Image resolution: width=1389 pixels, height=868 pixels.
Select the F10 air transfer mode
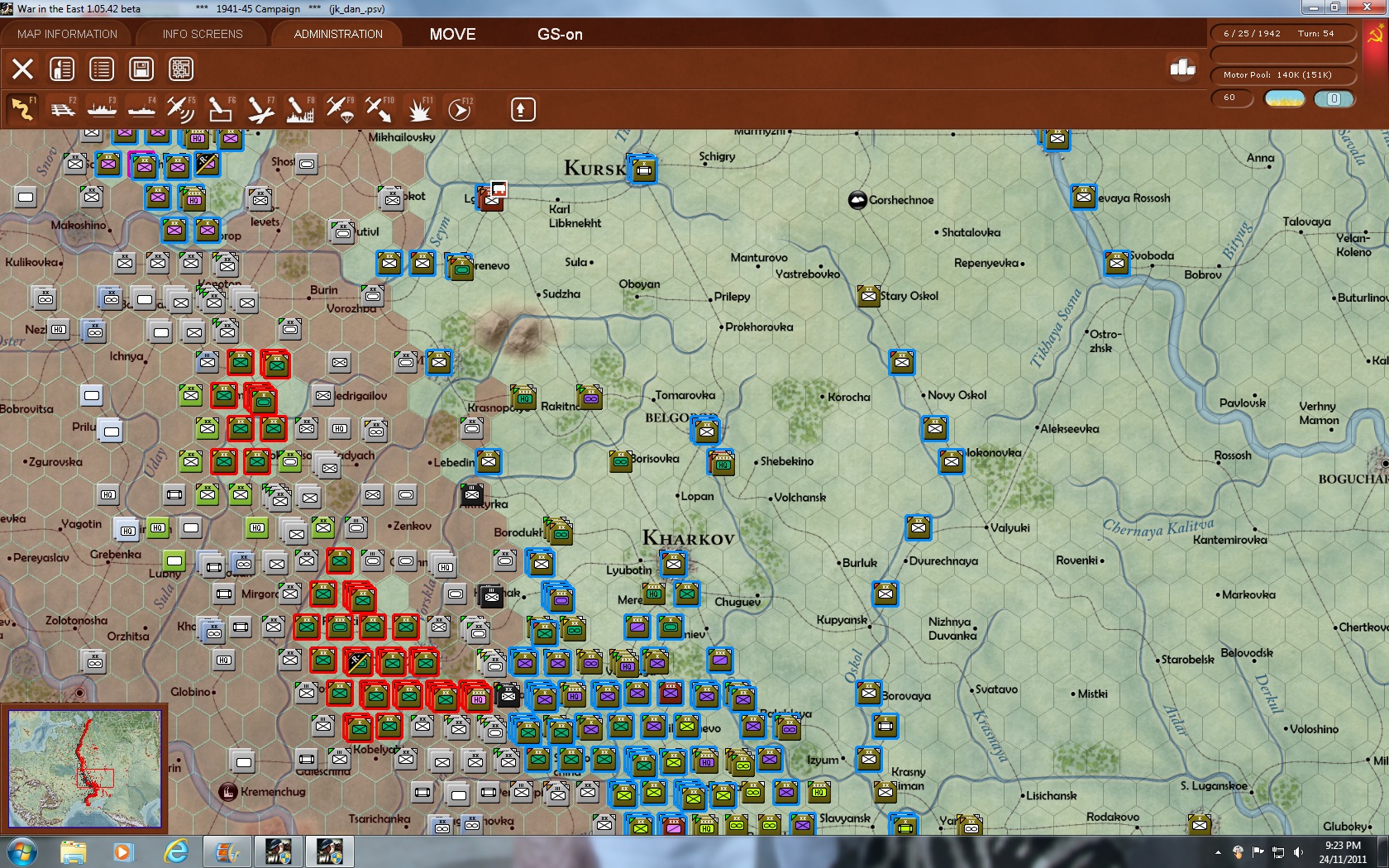(x=379, y=109)
